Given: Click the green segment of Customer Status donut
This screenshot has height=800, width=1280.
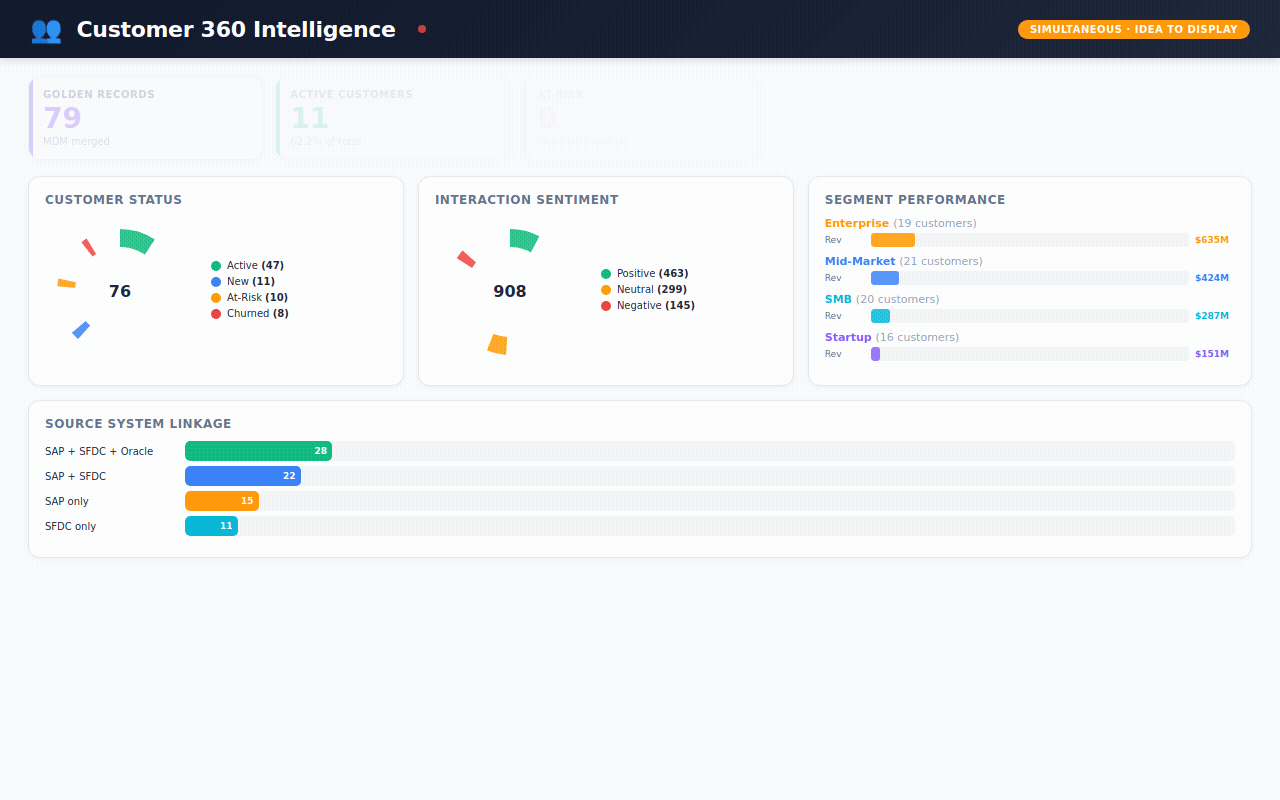Looking at the screenshot, I should 137,240.
